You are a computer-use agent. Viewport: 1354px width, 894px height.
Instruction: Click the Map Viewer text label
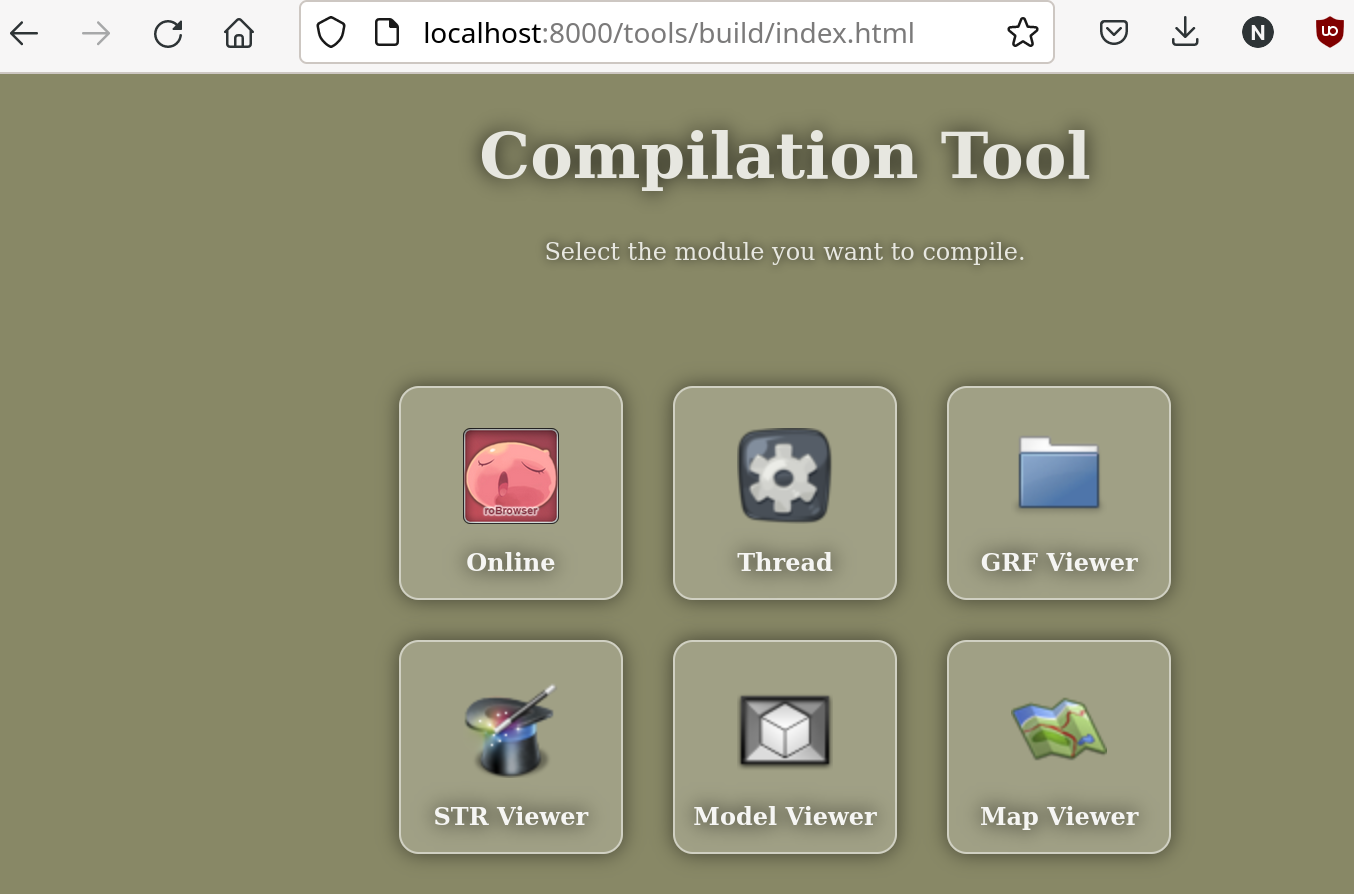pyautogui.click(x=1058, y=816)
